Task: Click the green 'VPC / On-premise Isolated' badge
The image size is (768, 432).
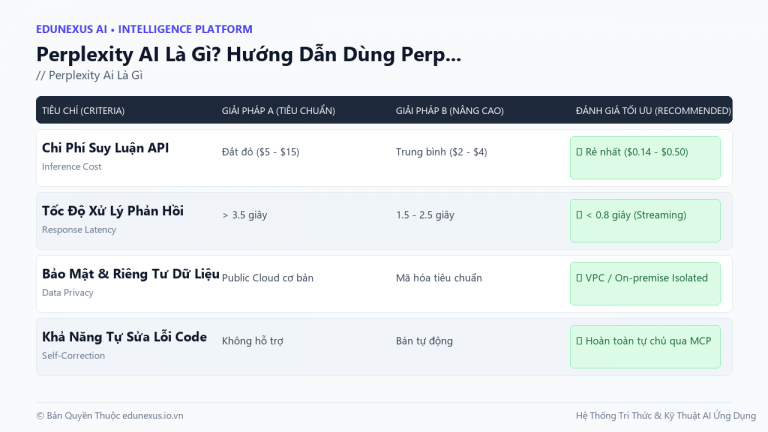Action: (x=645, y=284)
